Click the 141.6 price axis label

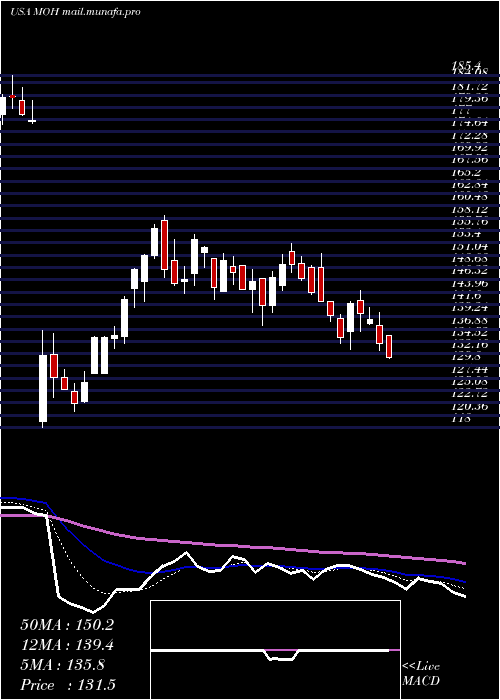[x=466, y=296]
